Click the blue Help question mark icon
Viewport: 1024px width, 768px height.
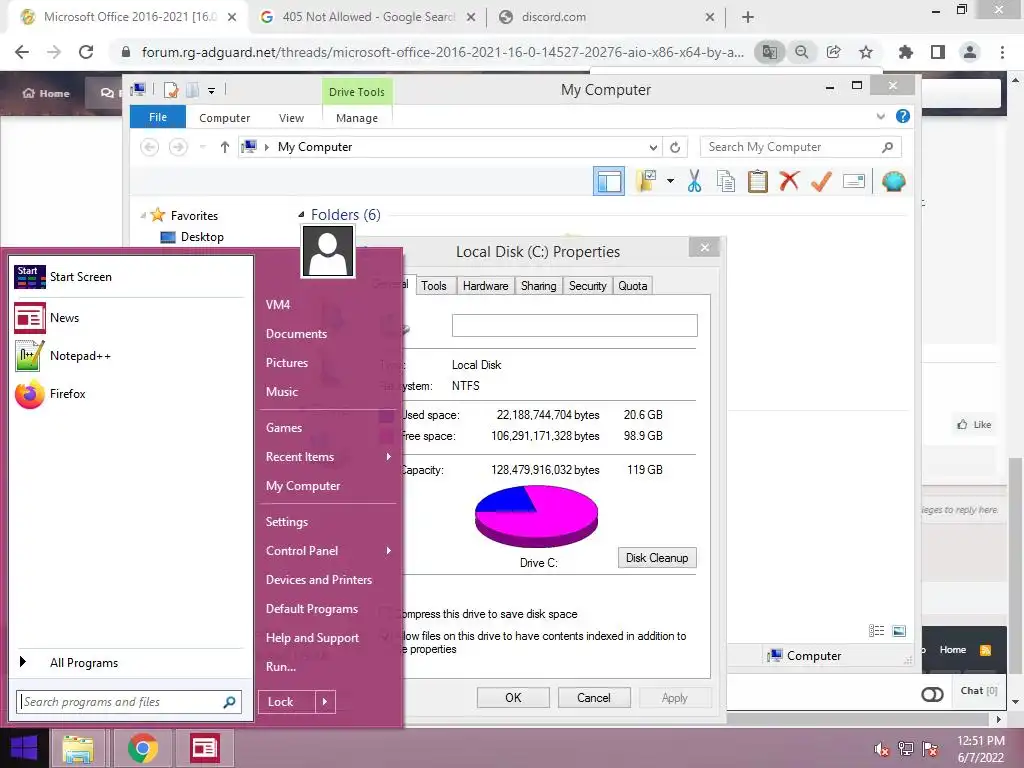(x=903, y=116)
